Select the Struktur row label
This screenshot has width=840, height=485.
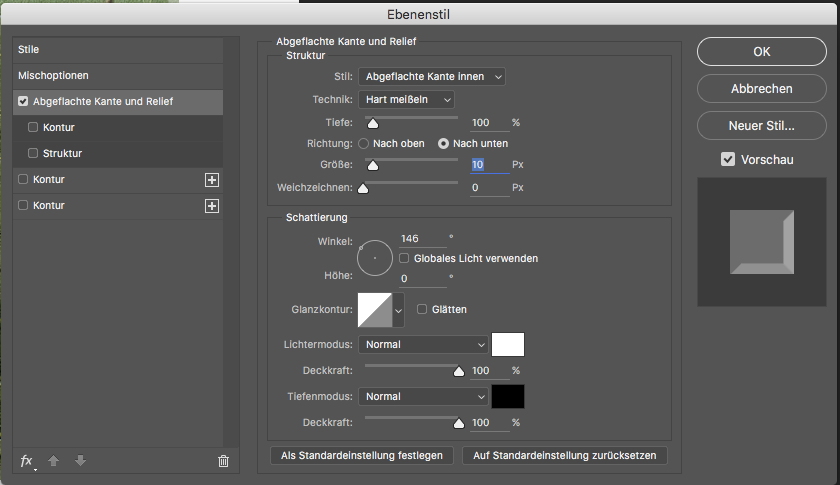coord(63,153)
